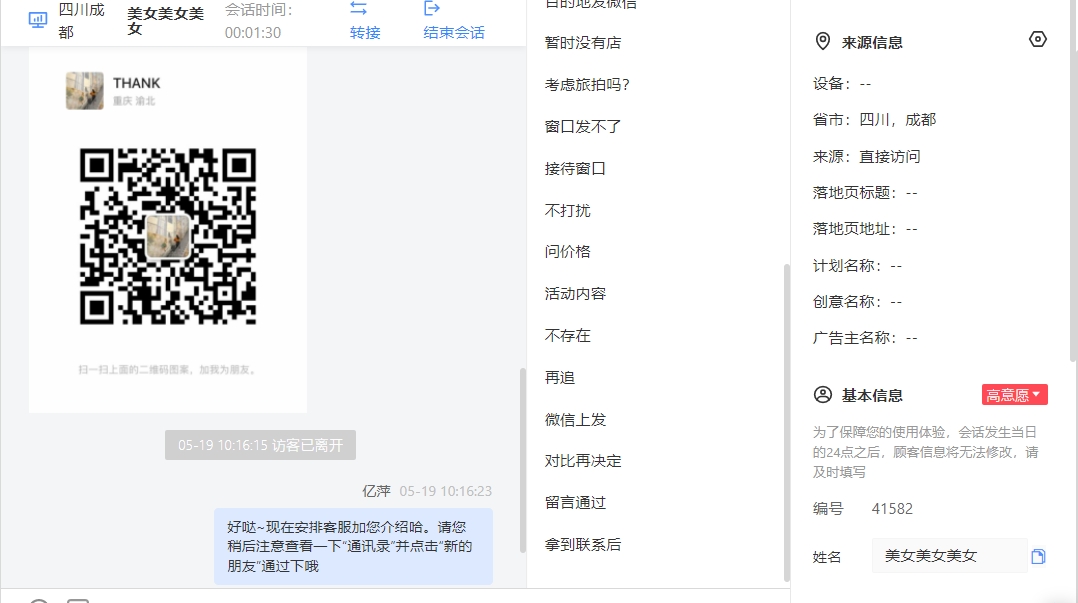The width and height of the screenshot is (1078, 603).
Task: Select quick reply 暂时没有店
Action: point(583,43)
